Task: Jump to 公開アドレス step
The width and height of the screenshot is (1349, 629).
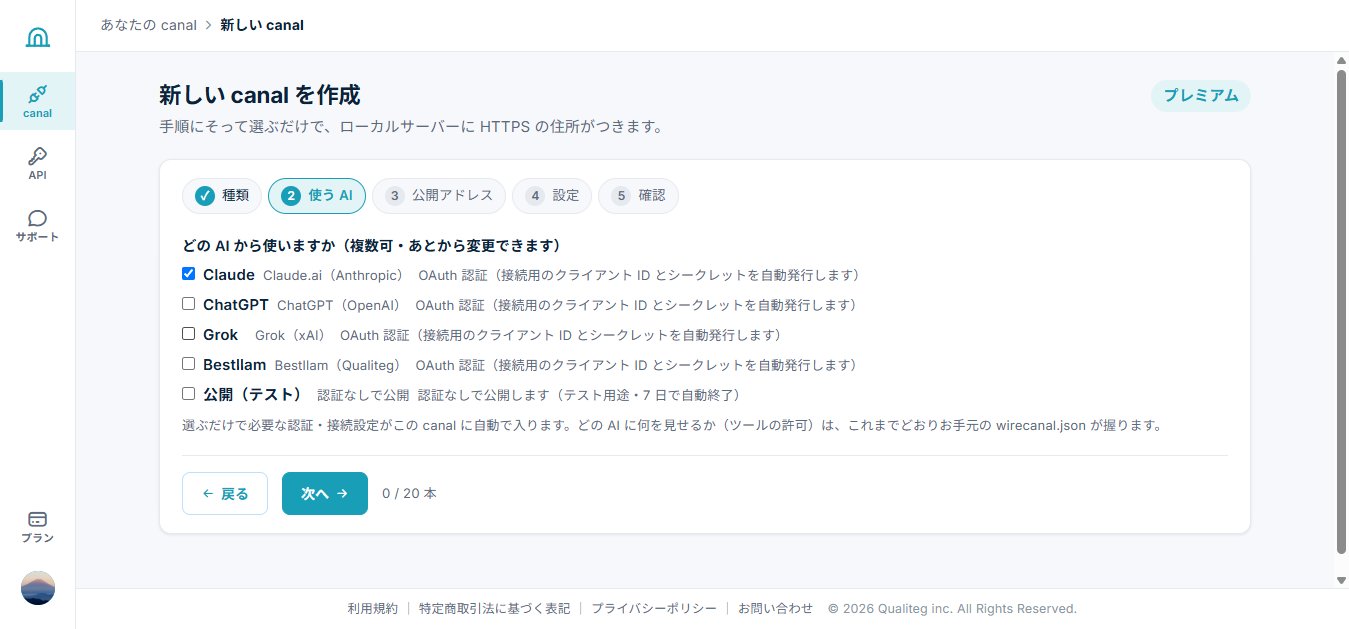Action: pyautogui.click(x=439, y=196)
